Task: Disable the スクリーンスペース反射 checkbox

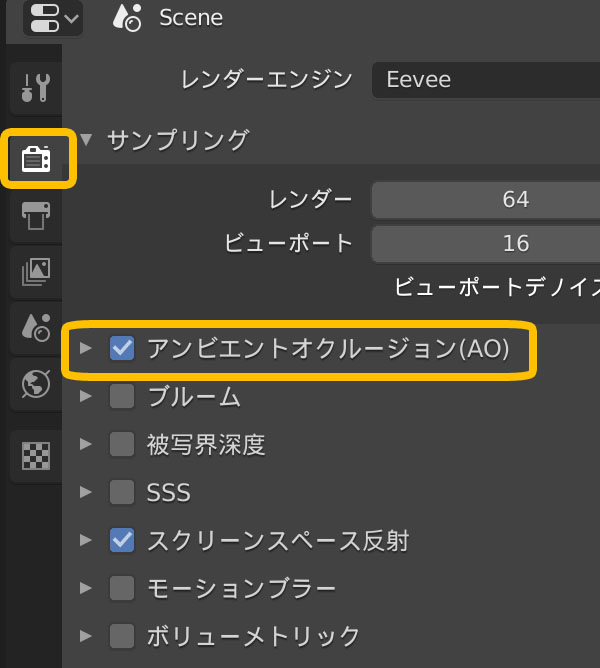Action: point(122,540)
